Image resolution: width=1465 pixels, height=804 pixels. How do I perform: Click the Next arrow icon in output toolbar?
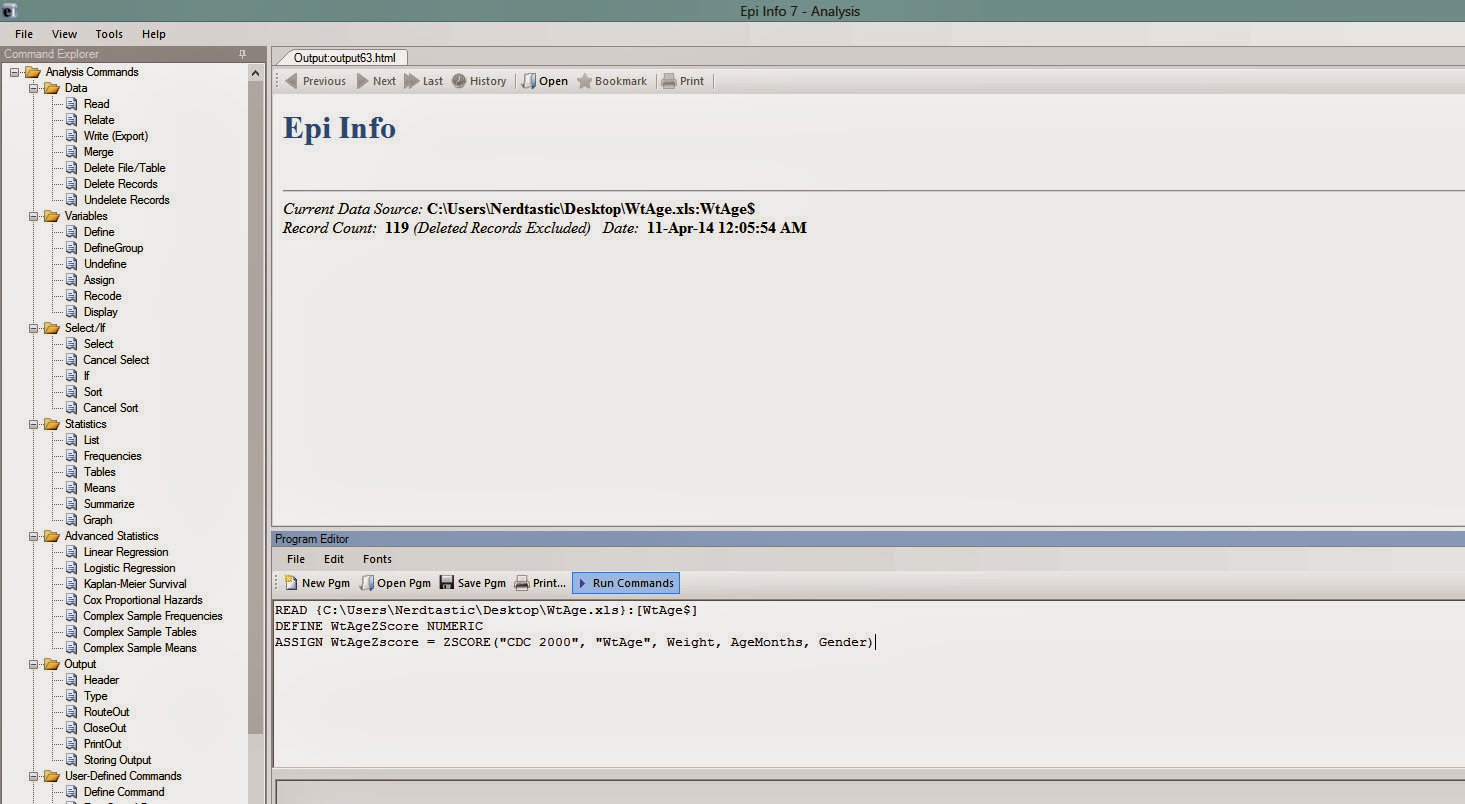363,81
